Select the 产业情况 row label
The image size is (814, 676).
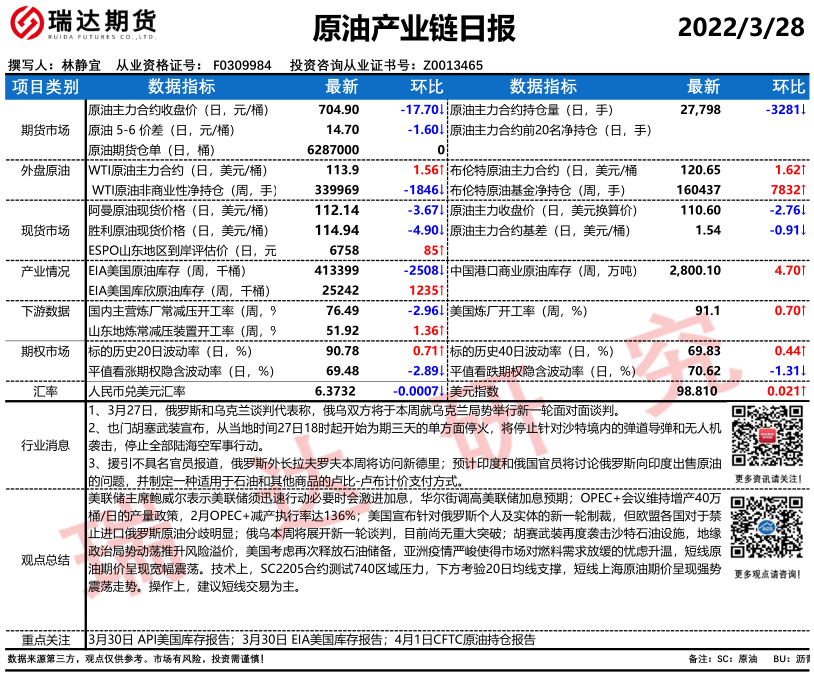(45, 271)
